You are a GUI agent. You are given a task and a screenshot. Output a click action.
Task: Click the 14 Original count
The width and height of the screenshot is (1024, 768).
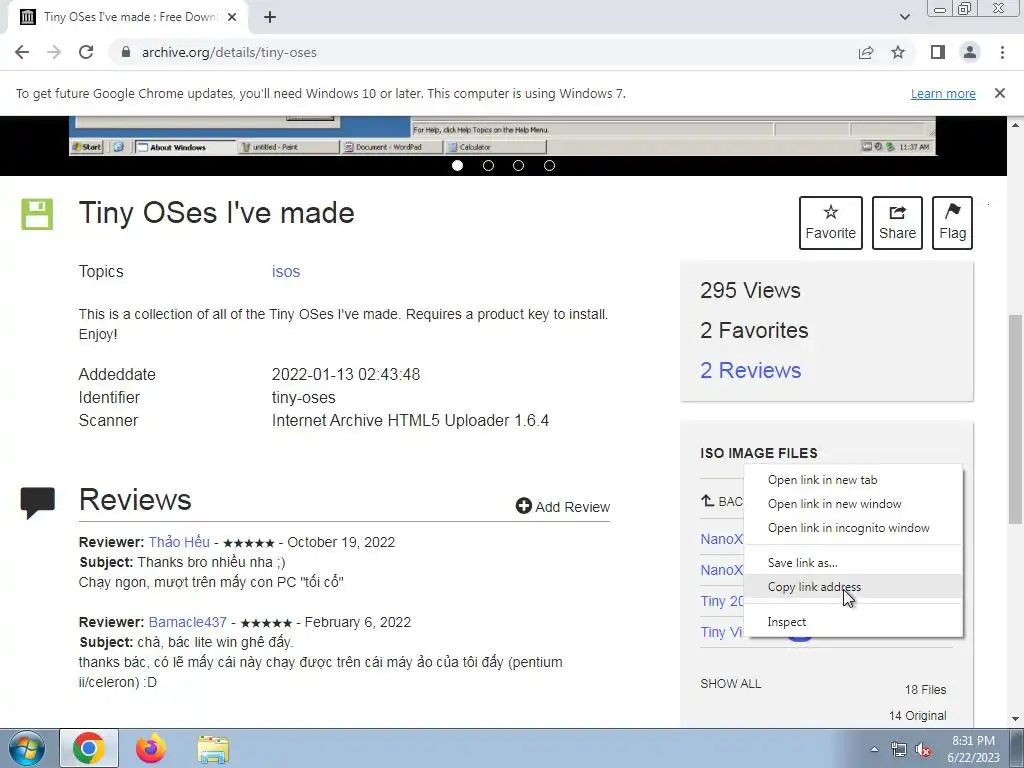coord(917,716)
